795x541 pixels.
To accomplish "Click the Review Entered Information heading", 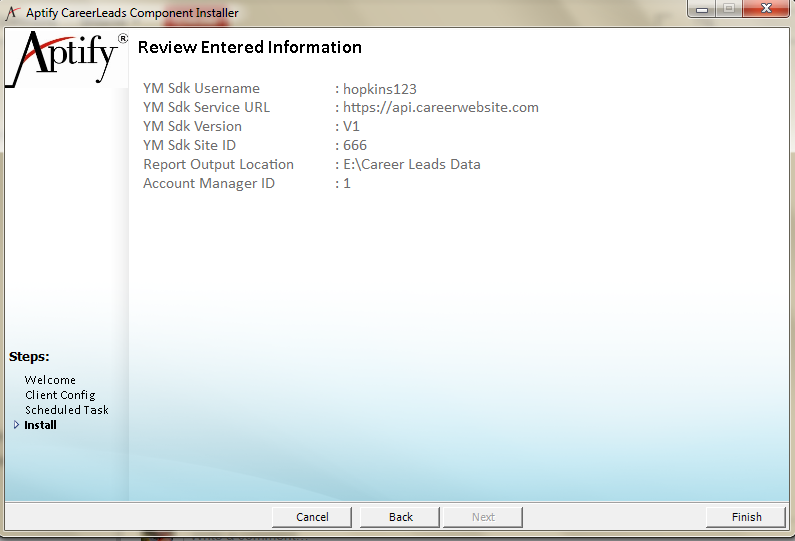I will 250,47.
